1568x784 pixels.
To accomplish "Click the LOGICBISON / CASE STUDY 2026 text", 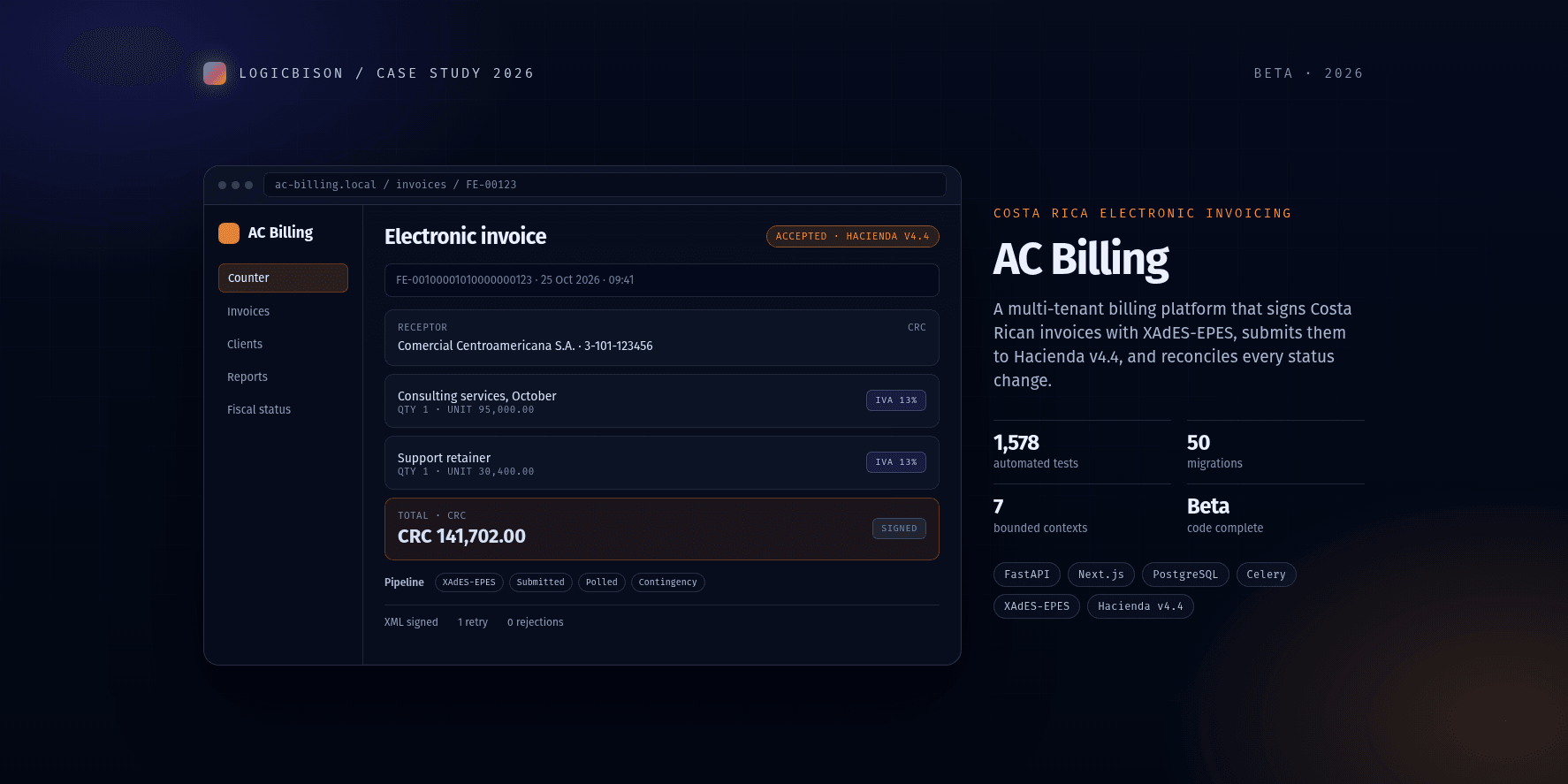I will (x=386, y=73).
